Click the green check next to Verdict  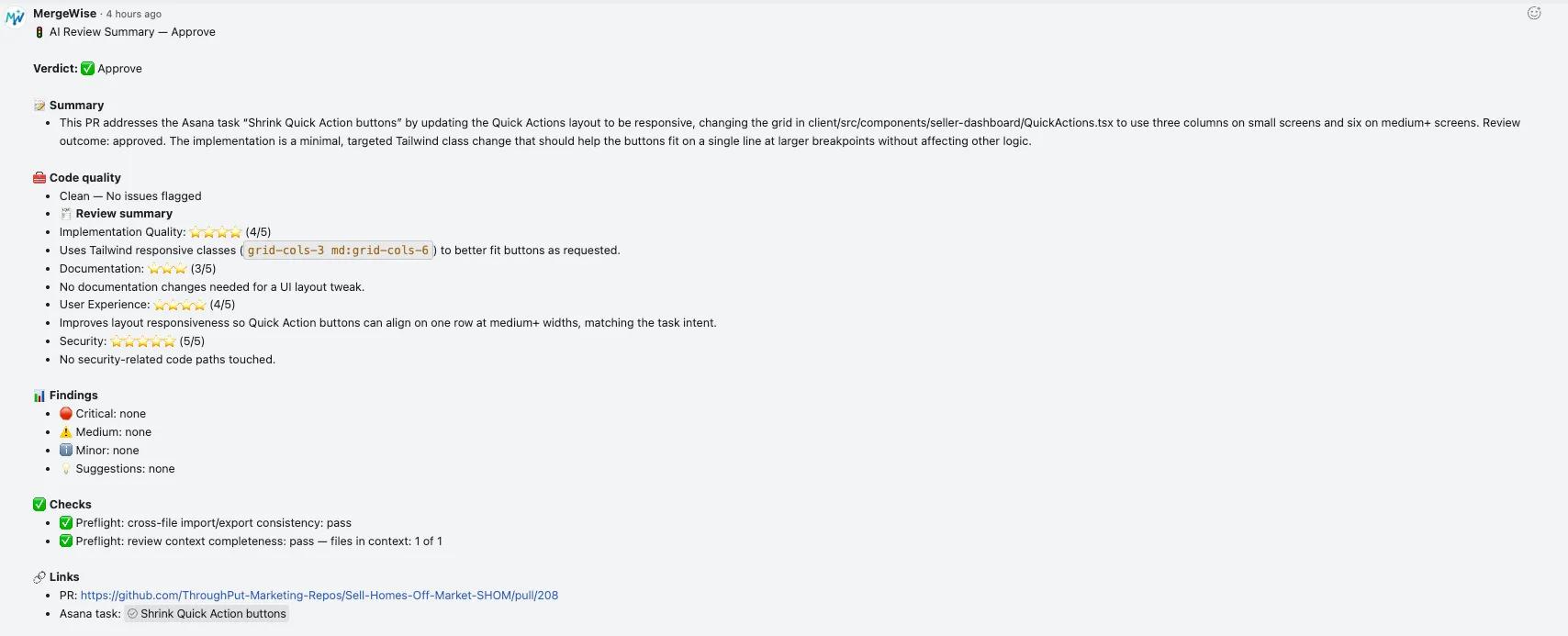[87, 69]
